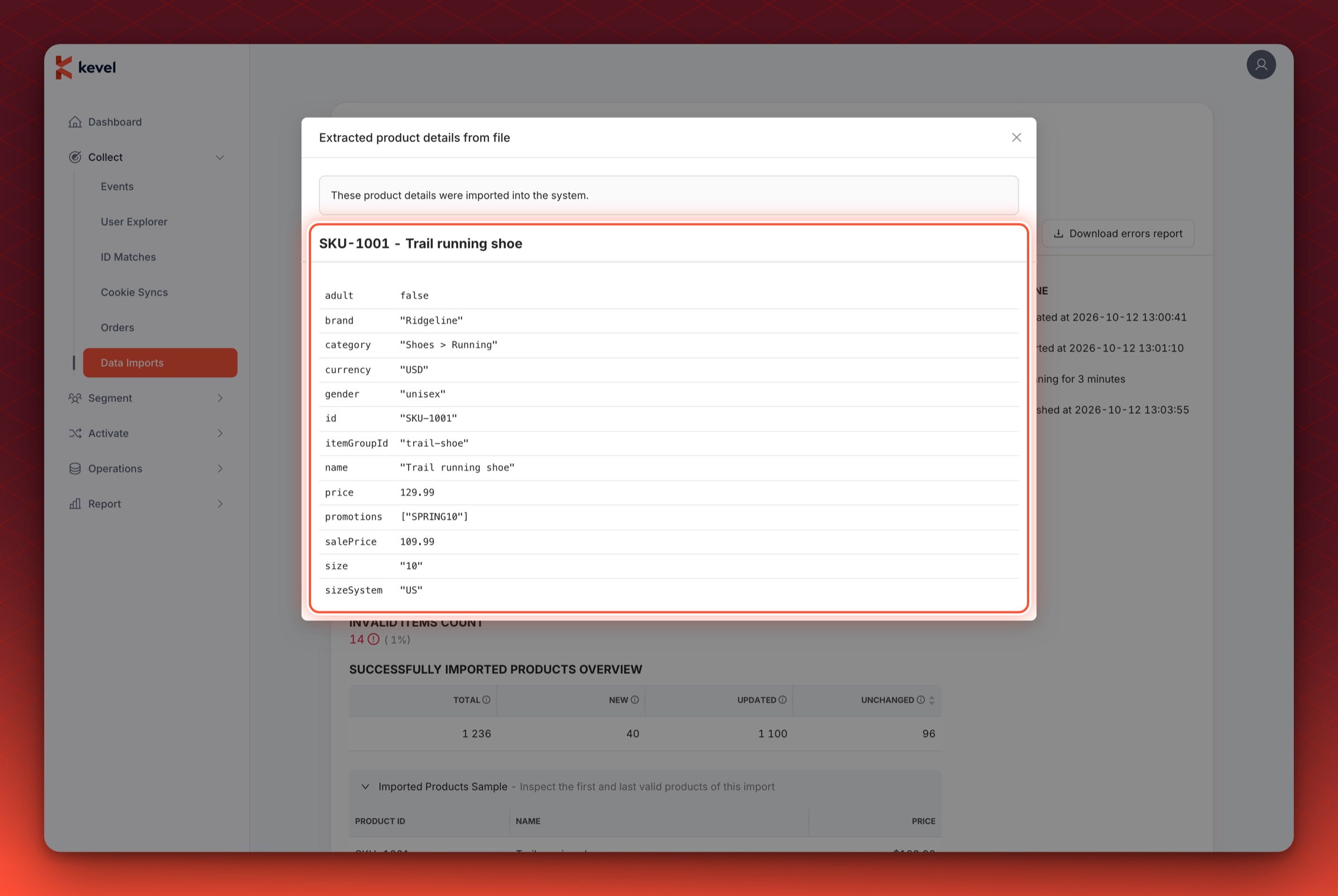Viewport: 1338px width, 896px height.
Task: Expand the Report menu chevron
Action: click(x=220, y=504)
